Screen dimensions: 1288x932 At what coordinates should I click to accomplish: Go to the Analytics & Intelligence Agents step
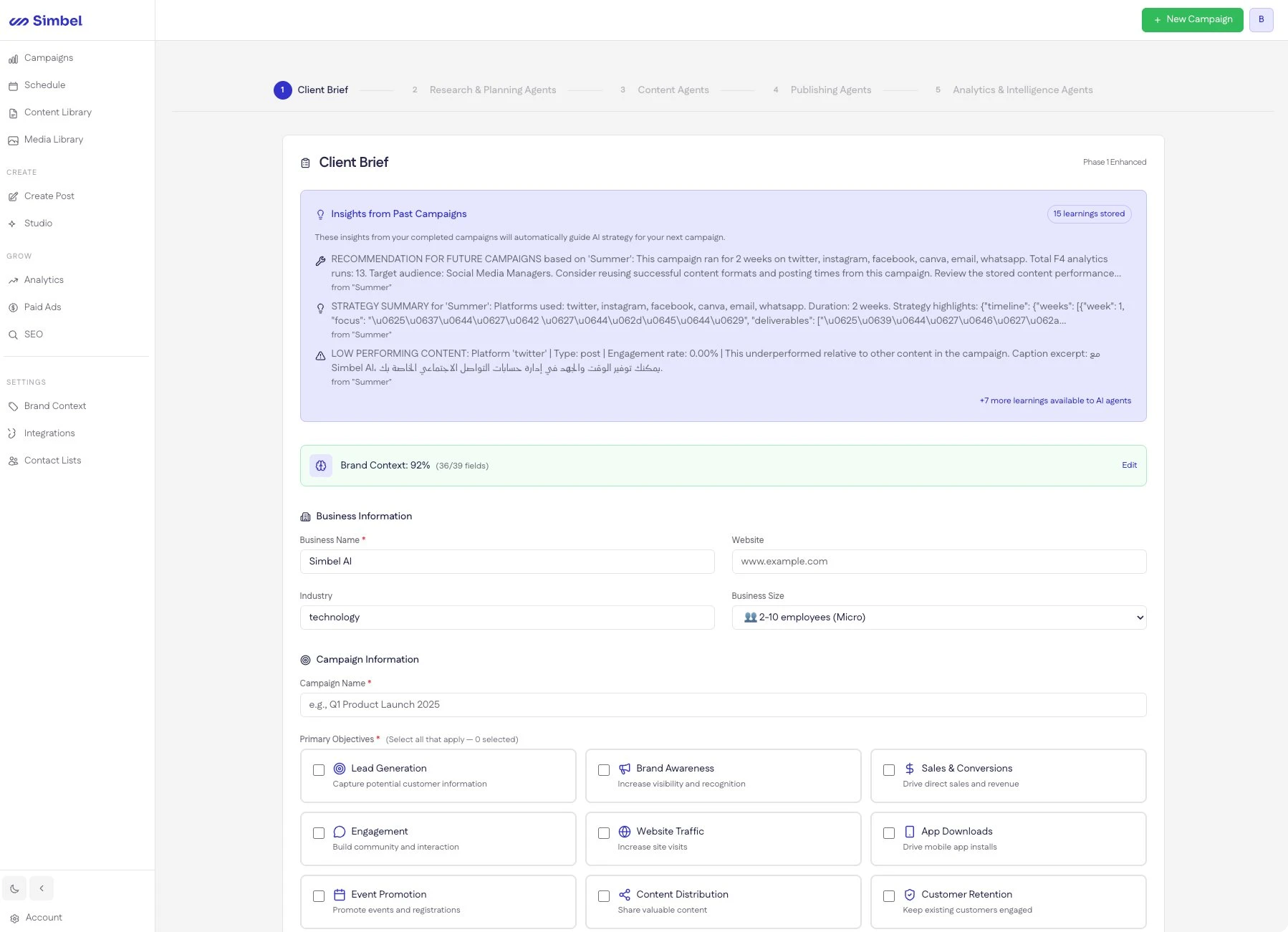coord(1022,90)
